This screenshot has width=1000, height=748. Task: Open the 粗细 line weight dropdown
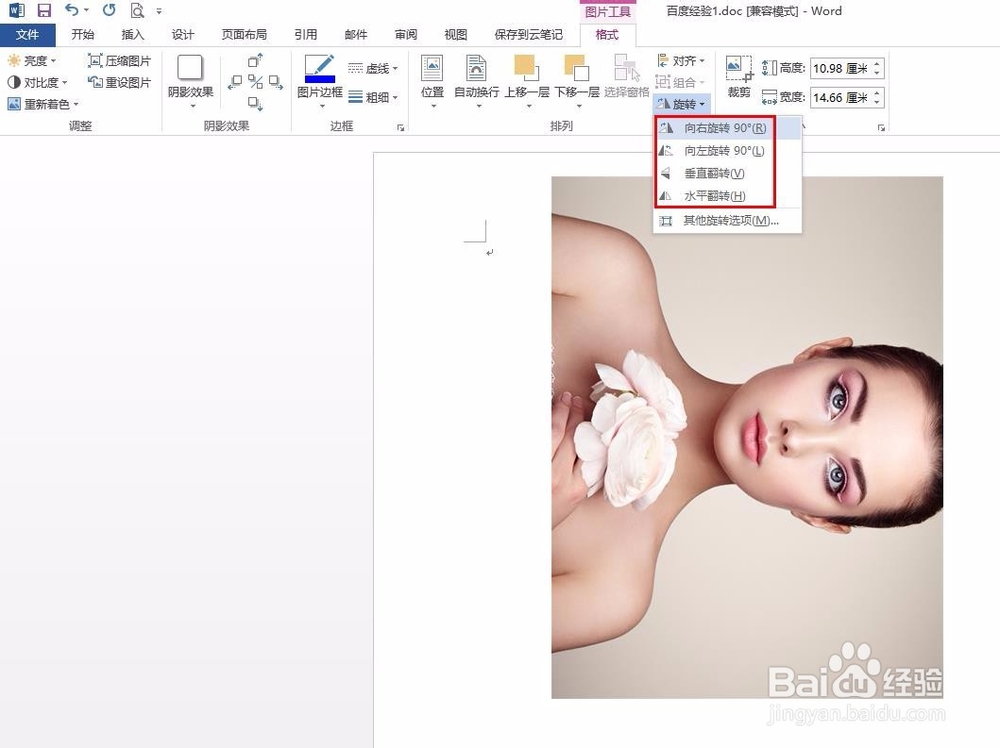tap(373, 97)
